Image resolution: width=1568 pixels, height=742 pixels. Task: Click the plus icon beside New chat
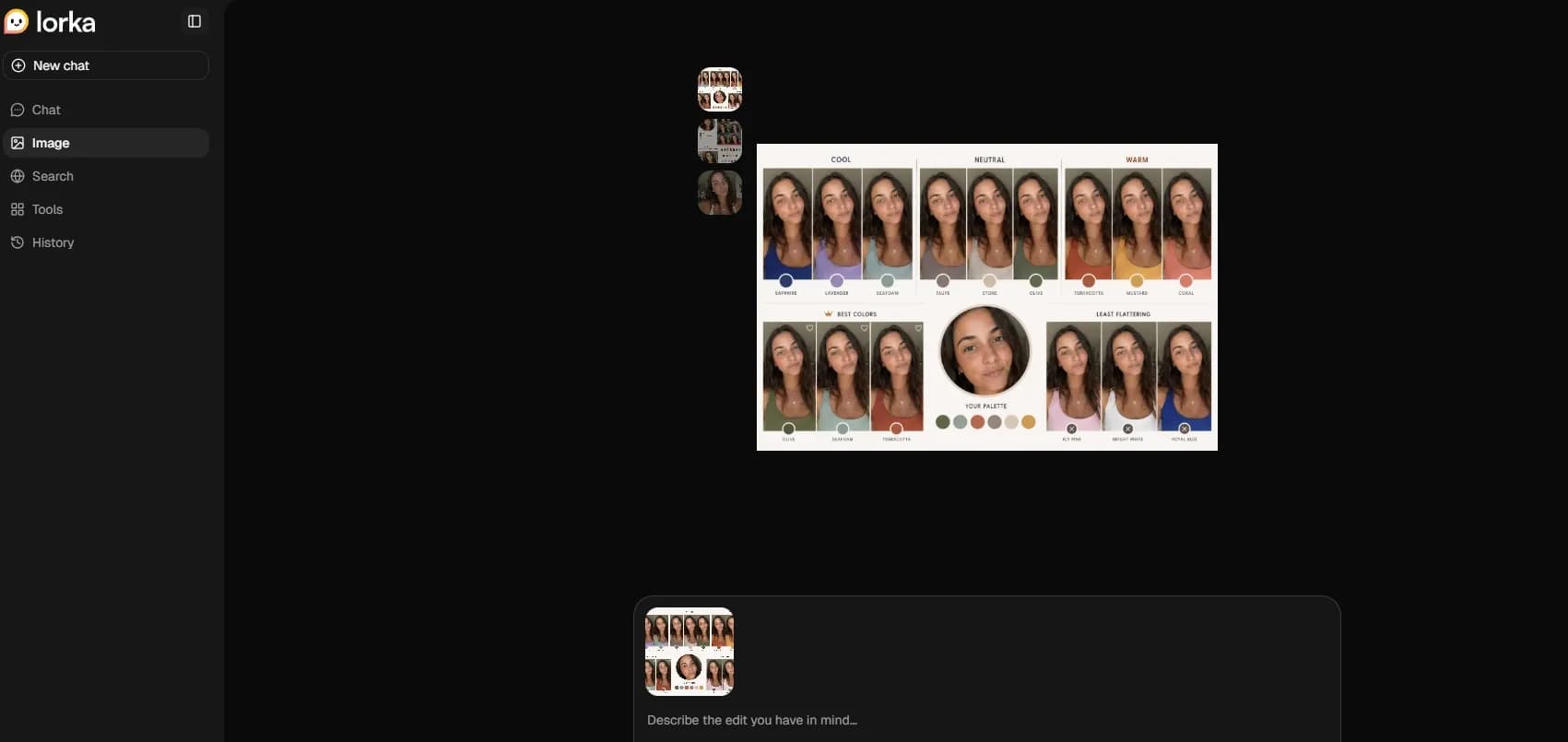click(18, 65)
